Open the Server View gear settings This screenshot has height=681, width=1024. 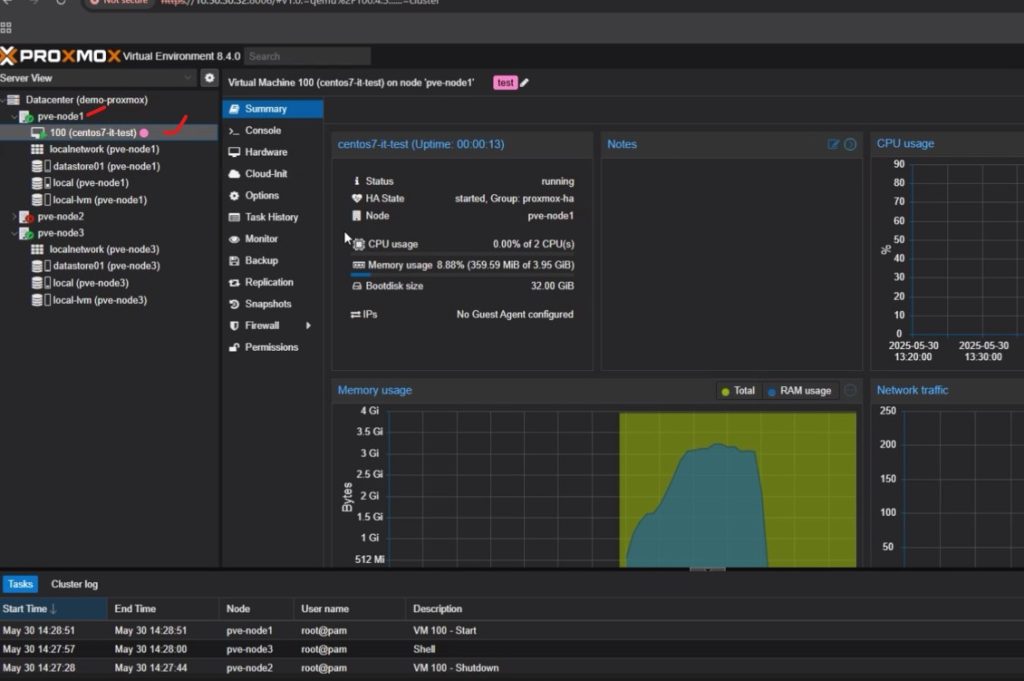click(x=209, y=78)
